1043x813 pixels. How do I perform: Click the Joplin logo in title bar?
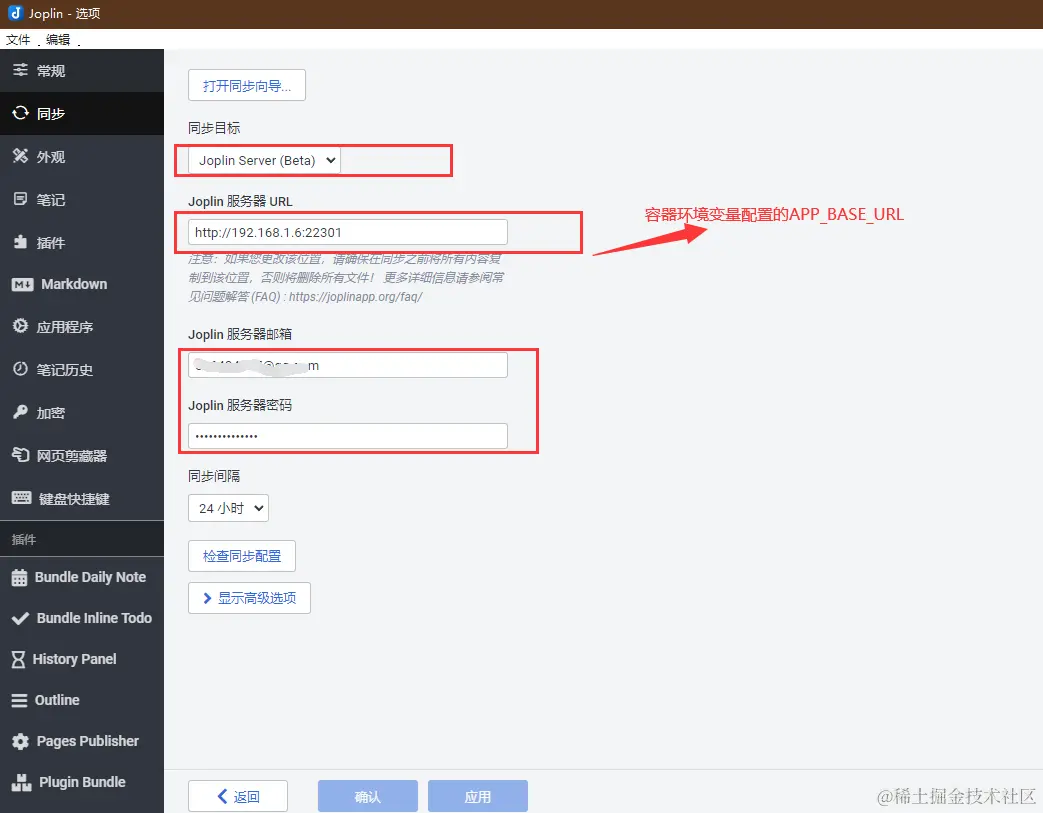point(15,13)
